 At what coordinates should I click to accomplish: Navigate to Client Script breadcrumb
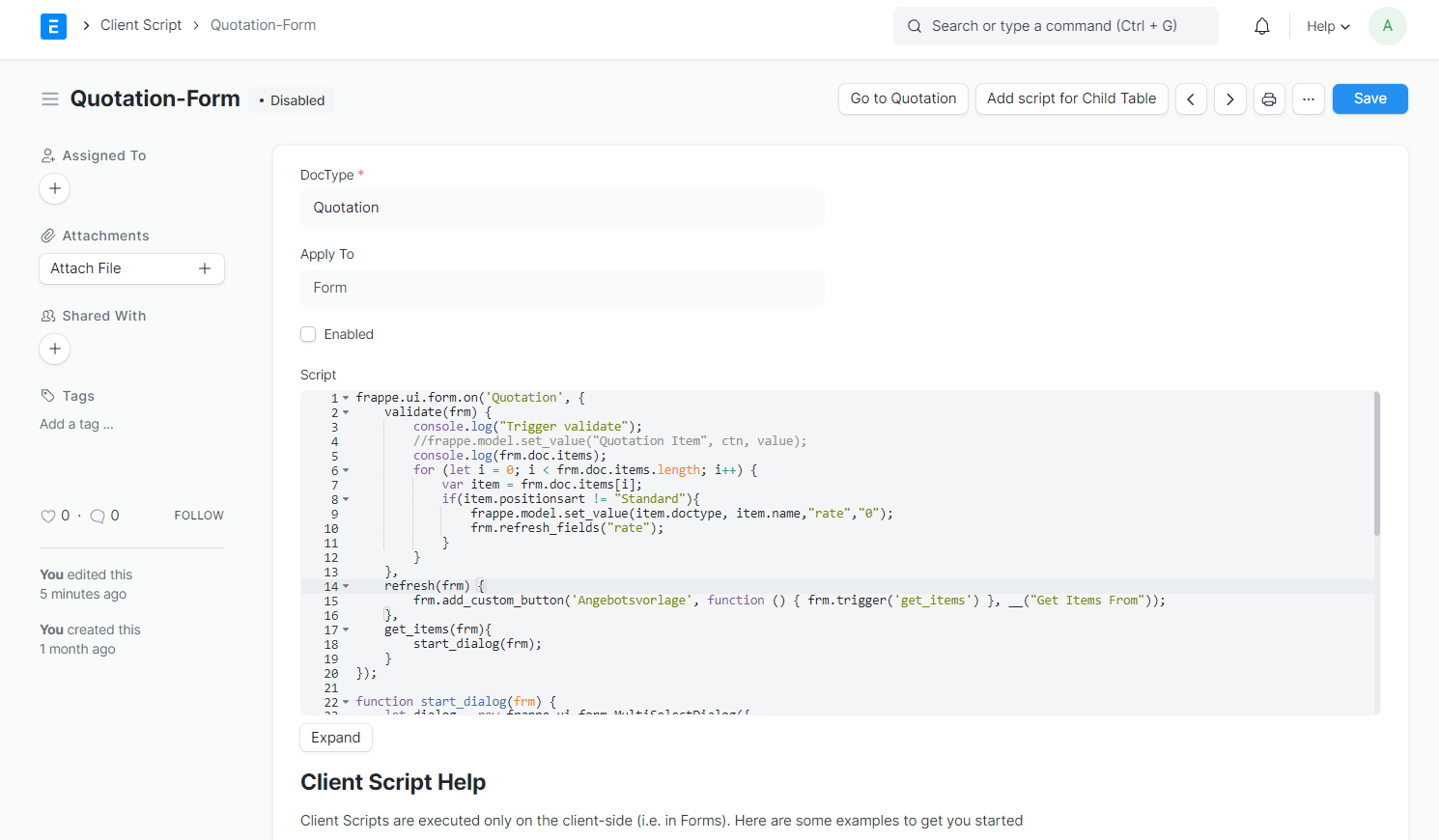tap(141, 25)
